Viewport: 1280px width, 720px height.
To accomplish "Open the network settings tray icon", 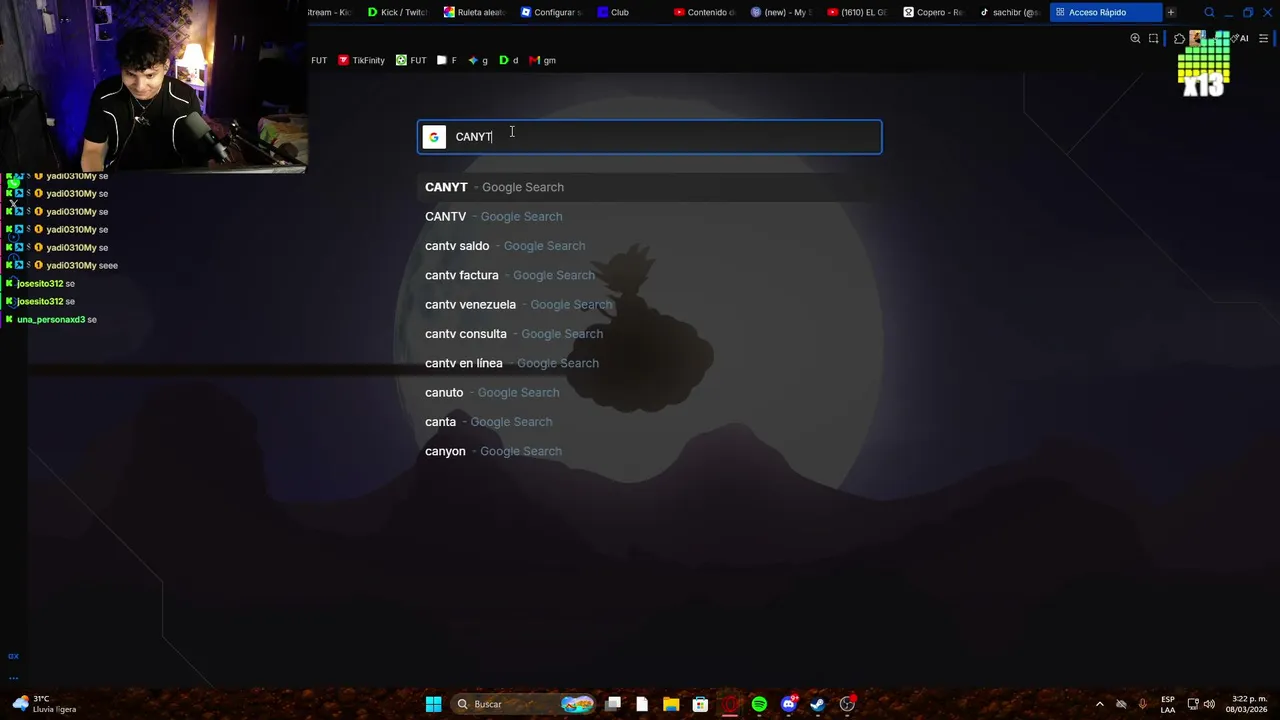I will click(1193, 704).
